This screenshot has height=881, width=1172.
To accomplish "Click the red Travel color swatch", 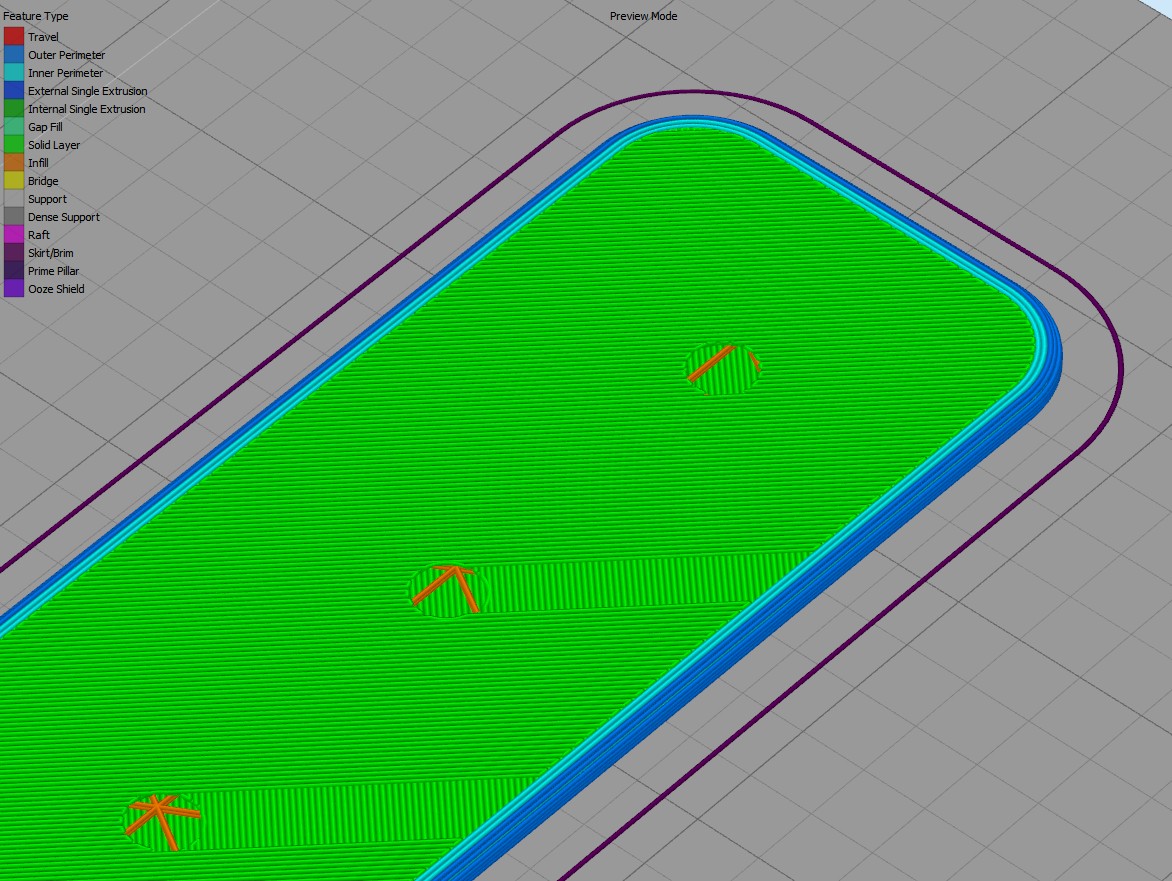I will pos(13,37).
